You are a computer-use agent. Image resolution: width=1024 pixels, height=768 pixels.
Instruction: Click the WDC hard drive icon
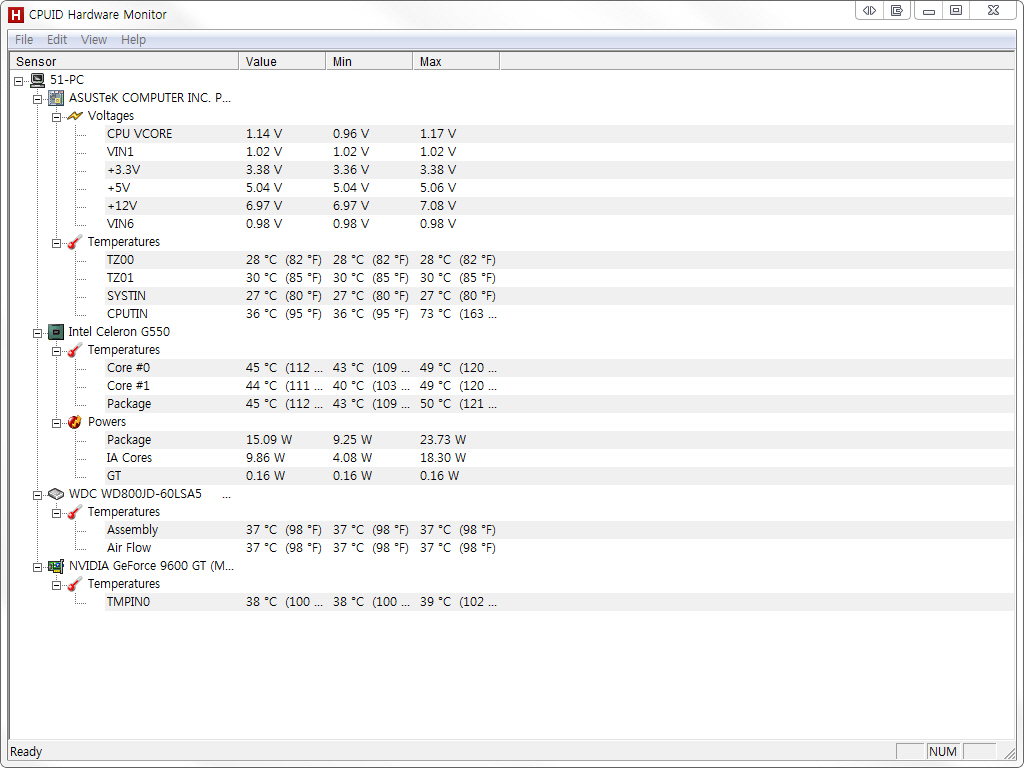56,494
